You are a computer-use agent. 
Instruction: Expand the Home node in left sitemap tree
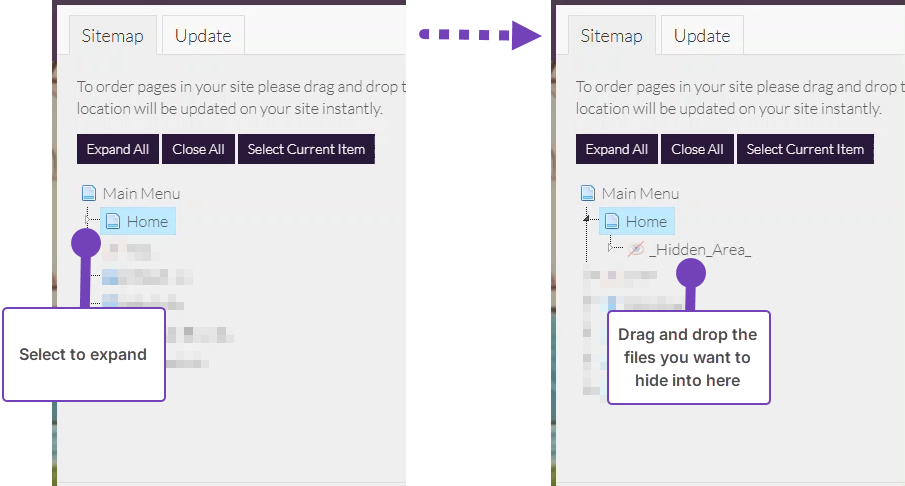pyautogui.click(x=87, y=221)
